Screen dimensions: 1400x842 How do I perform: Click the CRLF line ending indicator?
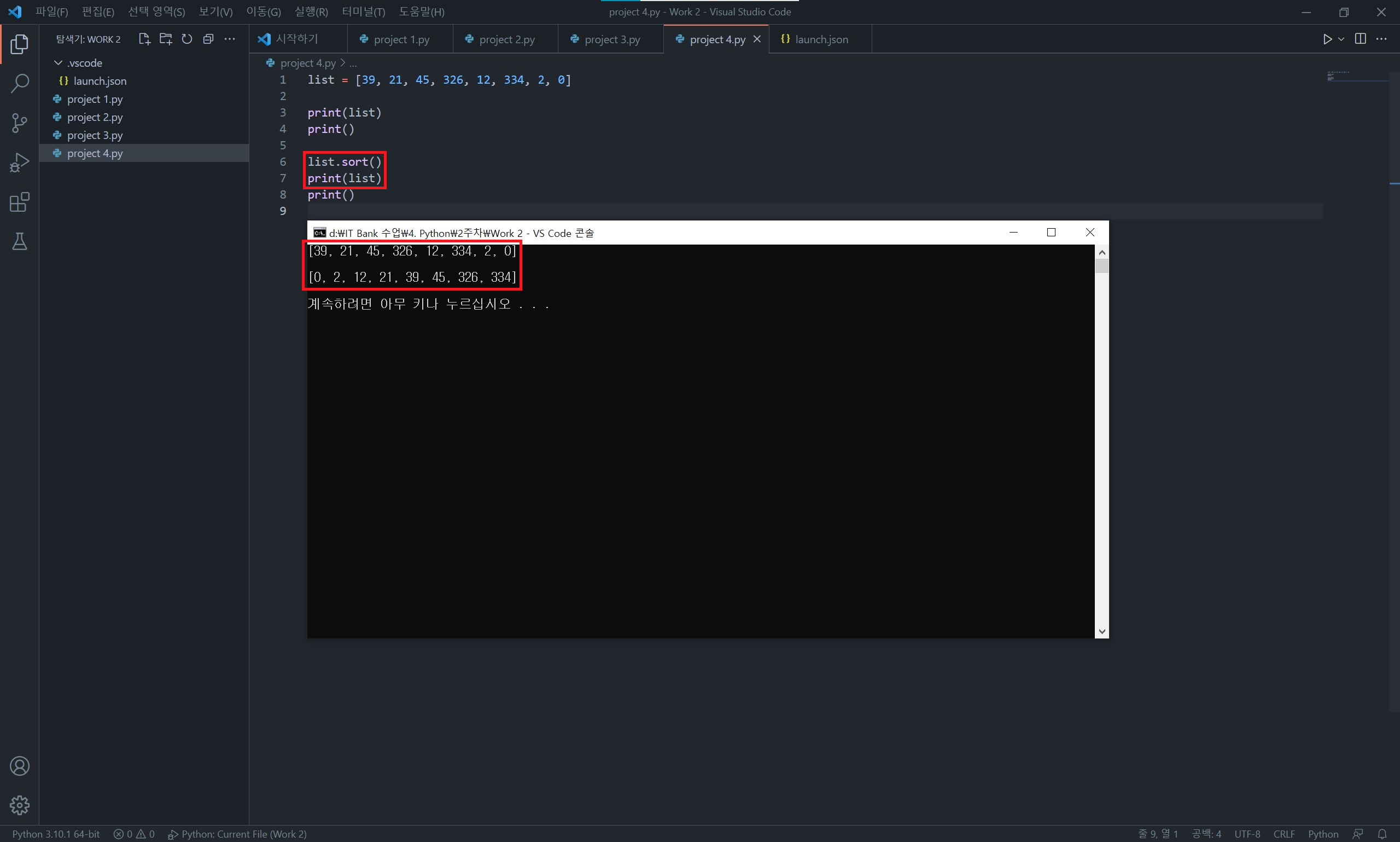1284,834
